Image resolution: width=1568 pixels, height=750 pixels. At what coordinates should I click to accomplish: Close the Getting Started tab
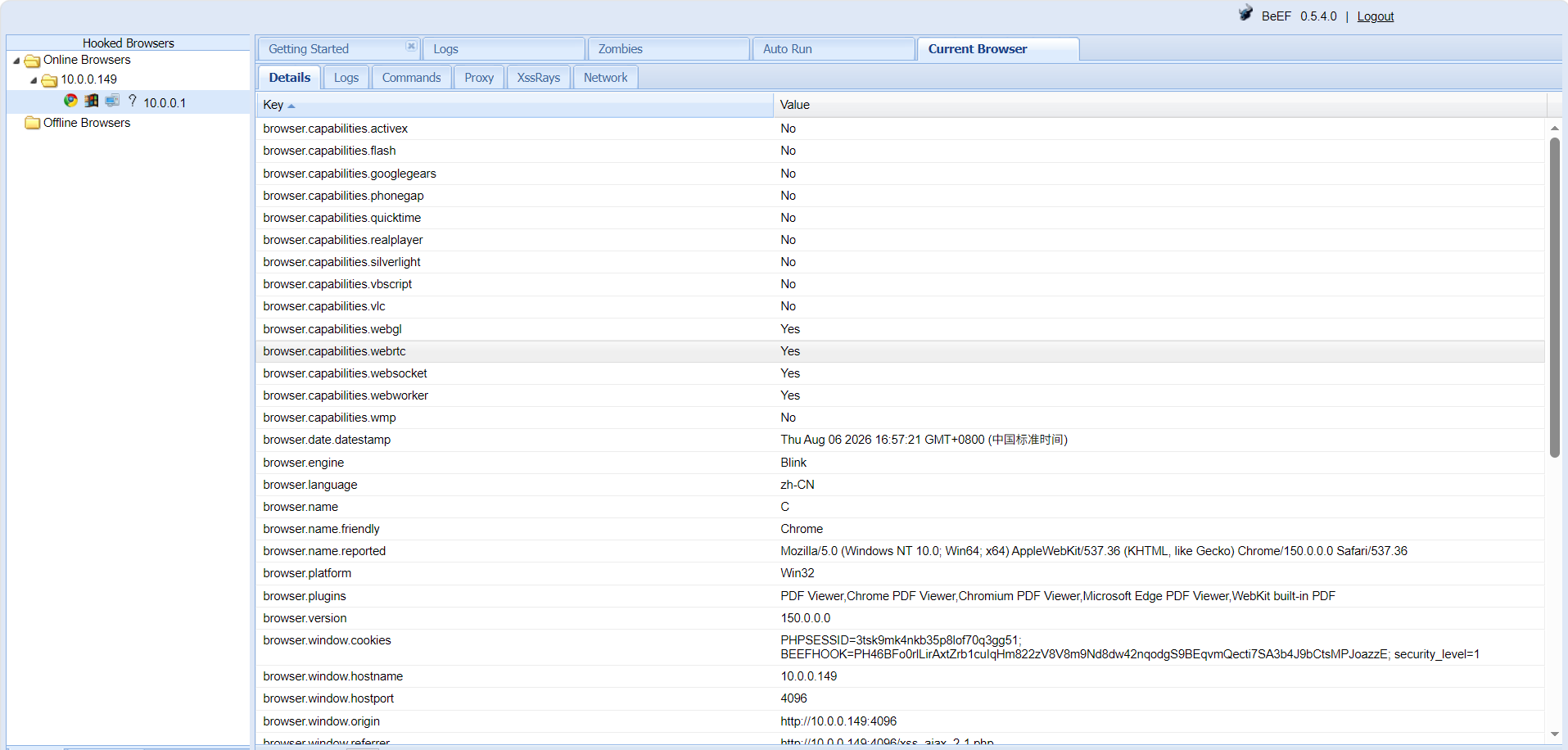click(x=411, y=46)
